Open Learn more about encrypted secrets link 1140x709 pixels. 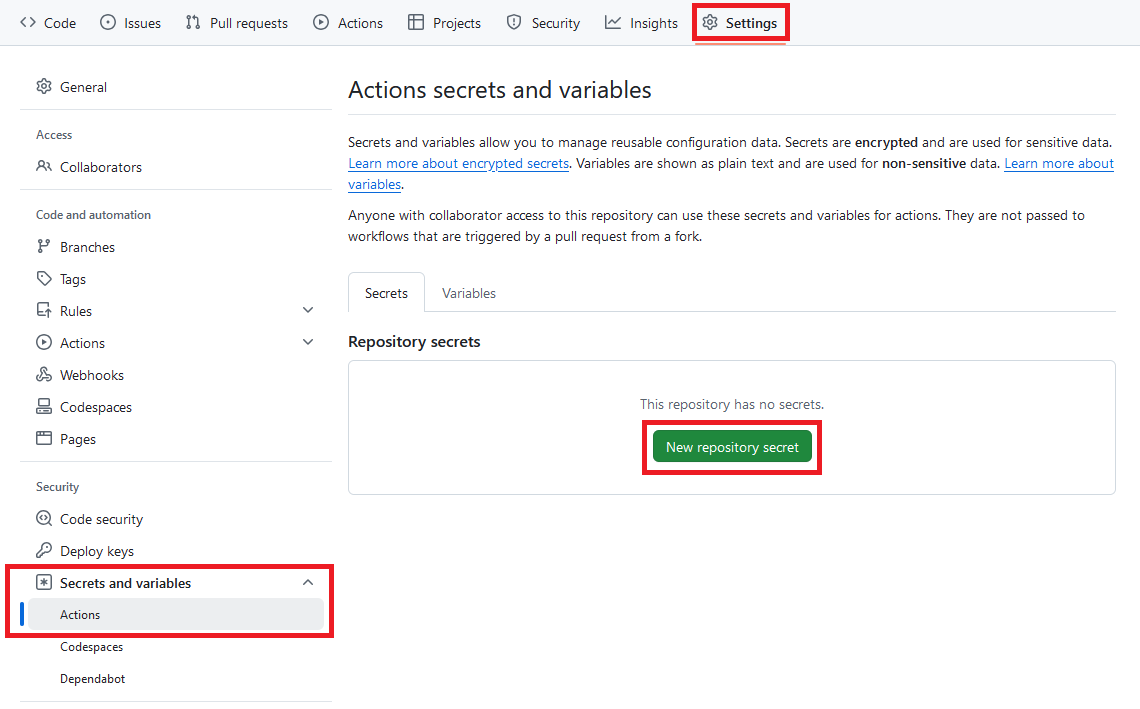[x=459, y=164]
